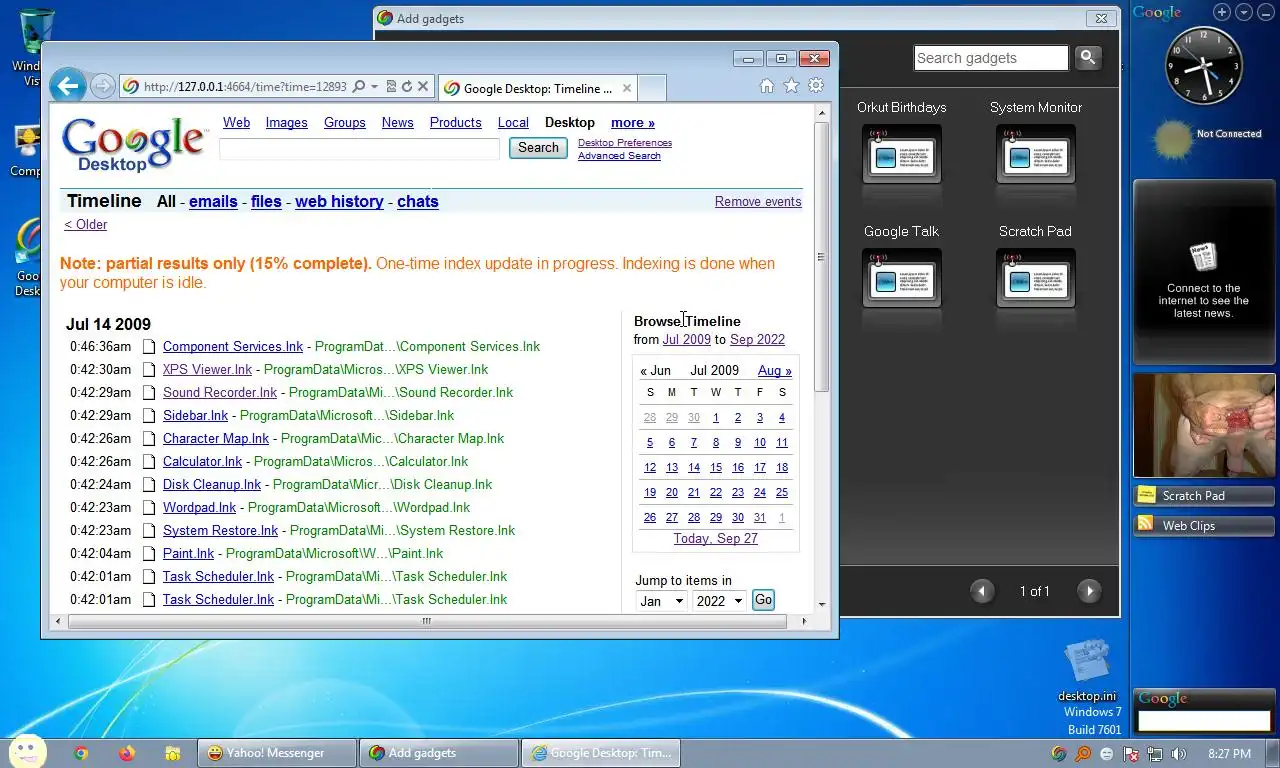
Task: Open the Groups link in Google nav
Action: click(x=344, y=122)
